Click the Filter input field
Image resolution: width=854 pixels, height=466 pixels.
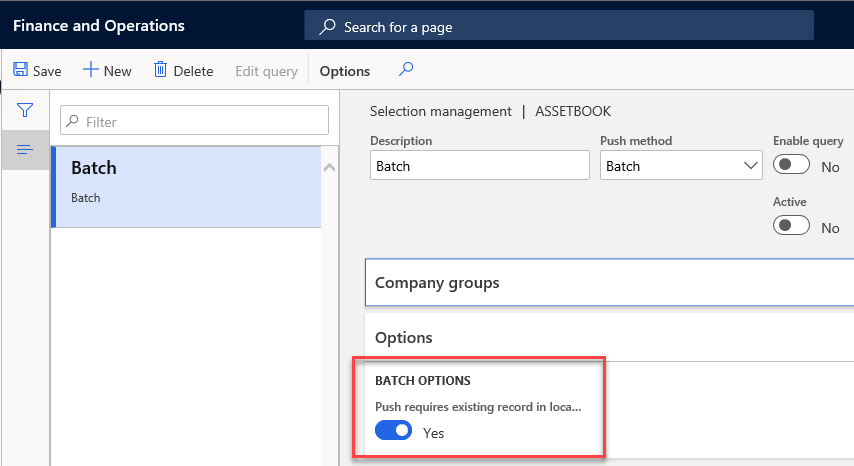click(x=194, y=120)
